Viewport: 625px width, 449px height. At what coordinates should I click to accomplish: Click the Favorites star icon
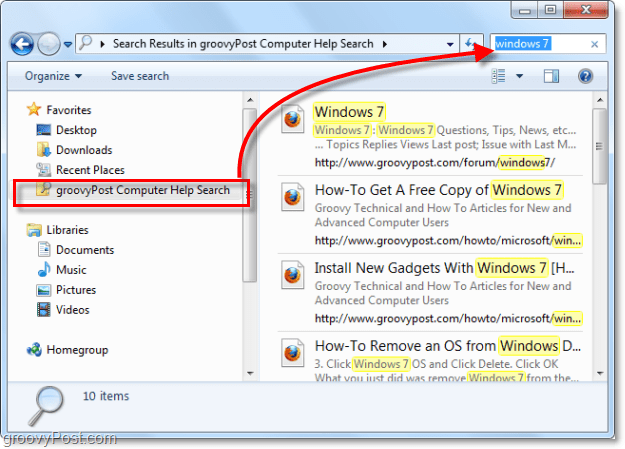coord(34,109)
